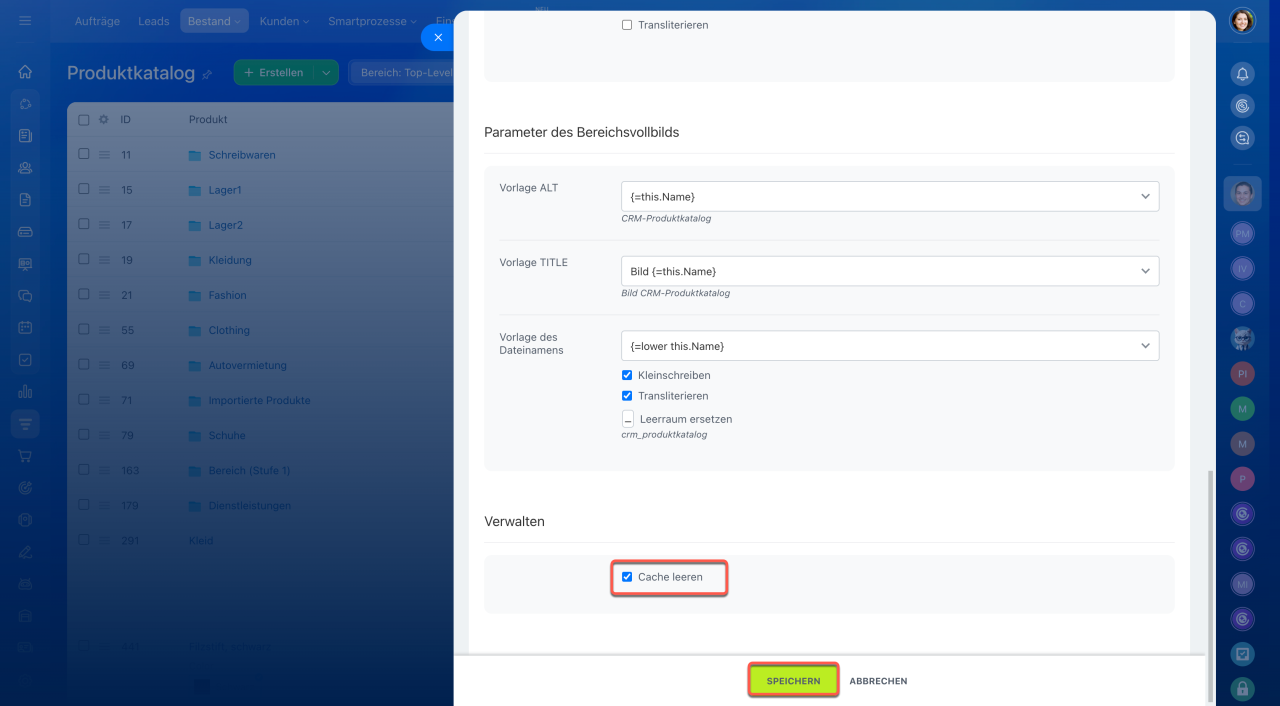Click the Leerraum ersetzen character field
The width and height of the screenshot is (1280, 706).
click(627, 419)
